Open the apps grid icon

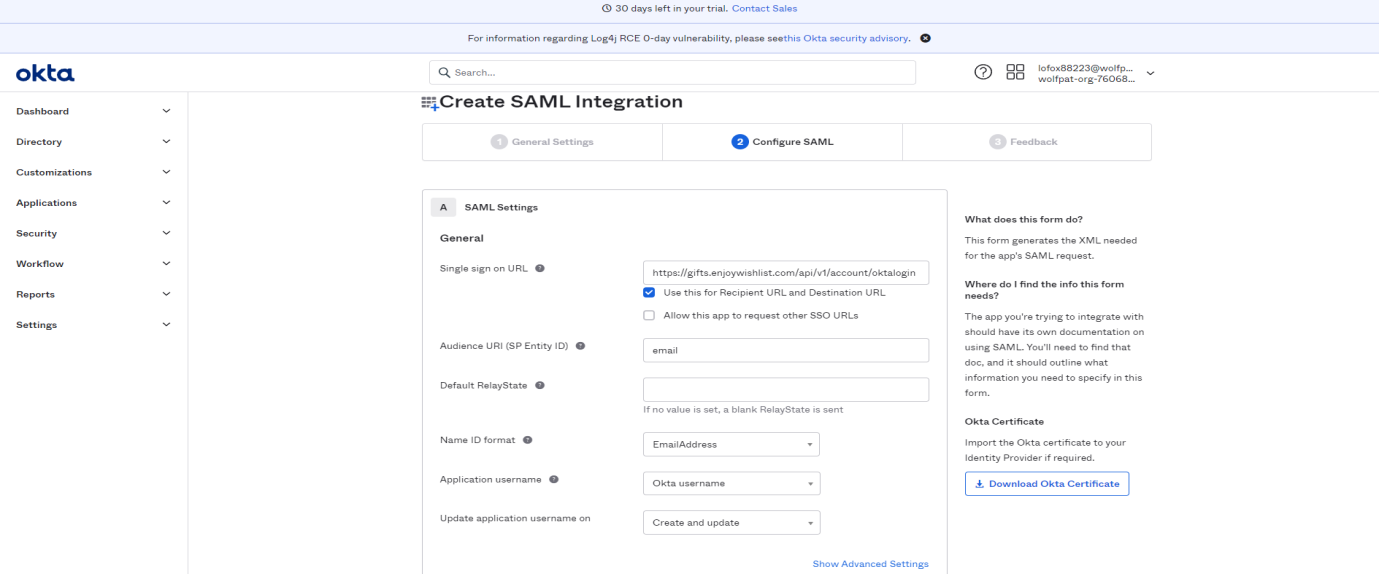coord(1015,72)
